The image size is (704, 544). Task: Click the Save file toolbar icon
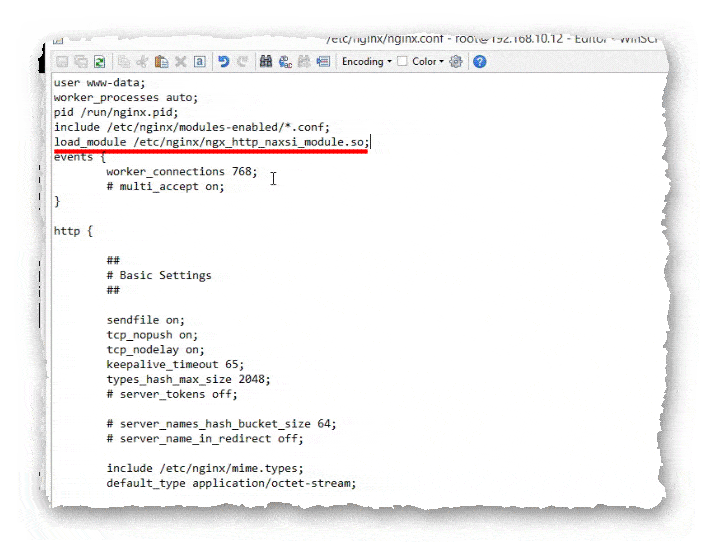click(62, 61)
